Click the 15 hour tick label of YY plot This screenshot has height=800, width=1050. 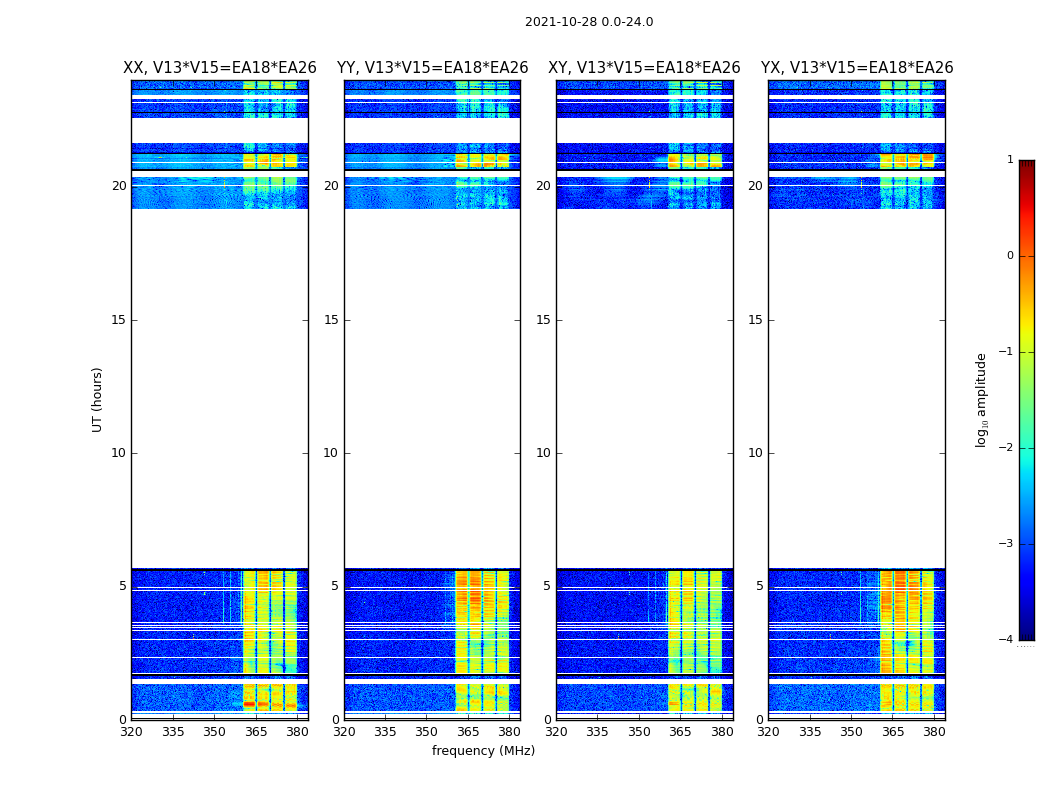[331, 320]
